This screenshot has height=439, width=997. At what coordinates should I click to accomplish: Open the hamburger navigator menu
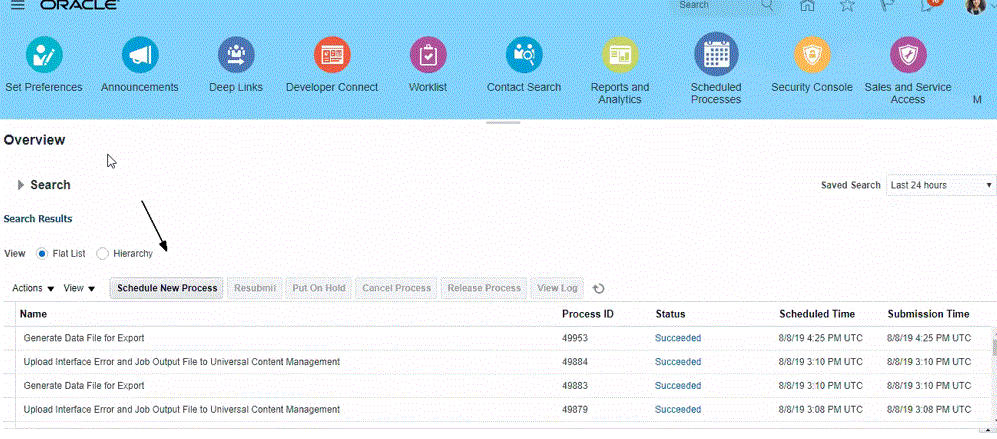pyautogui.click(x=17, y=6)
